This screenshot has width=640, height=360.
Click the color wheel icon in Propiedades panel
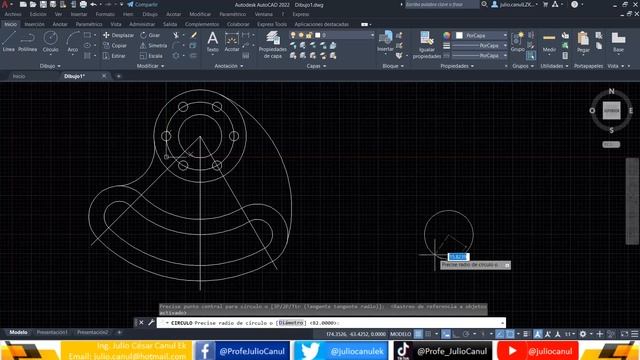(447, 36)
